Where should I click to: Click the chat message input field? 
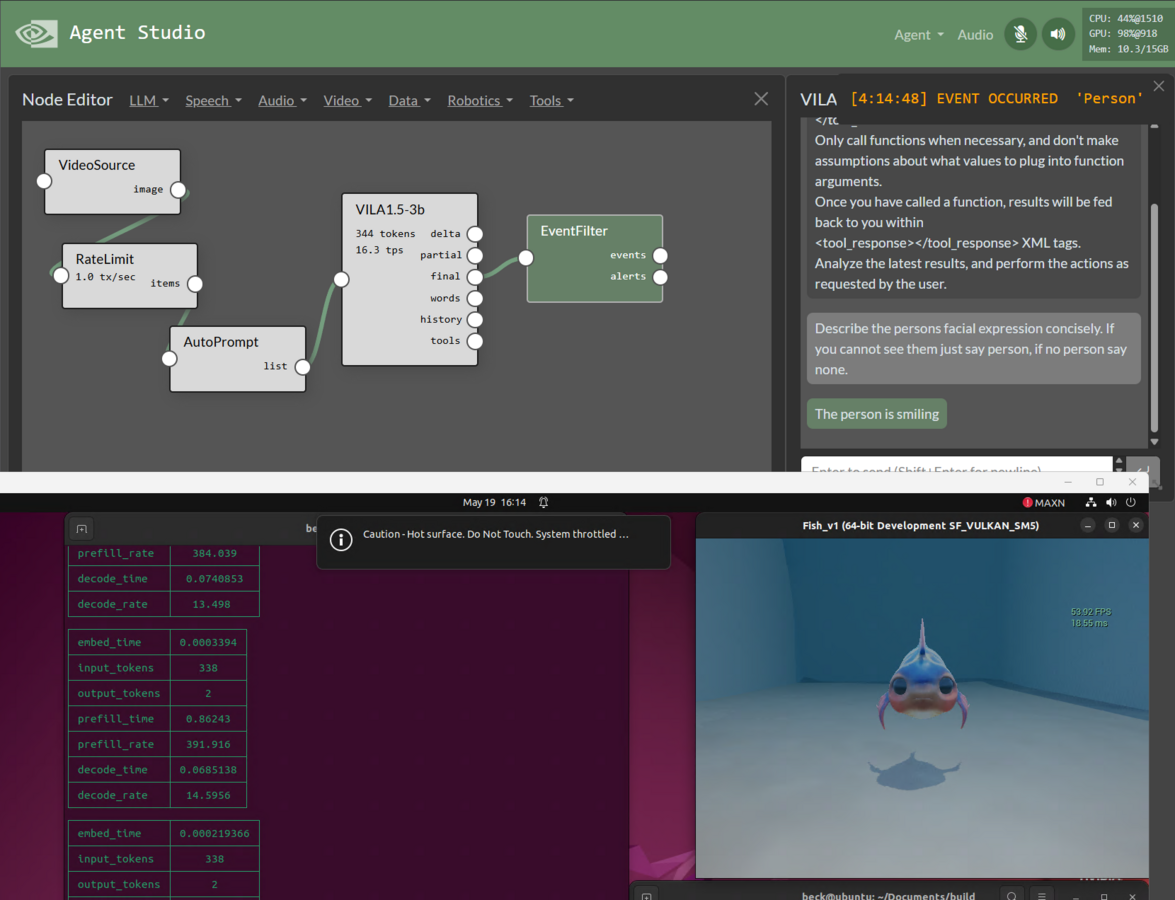click(956, 465)
